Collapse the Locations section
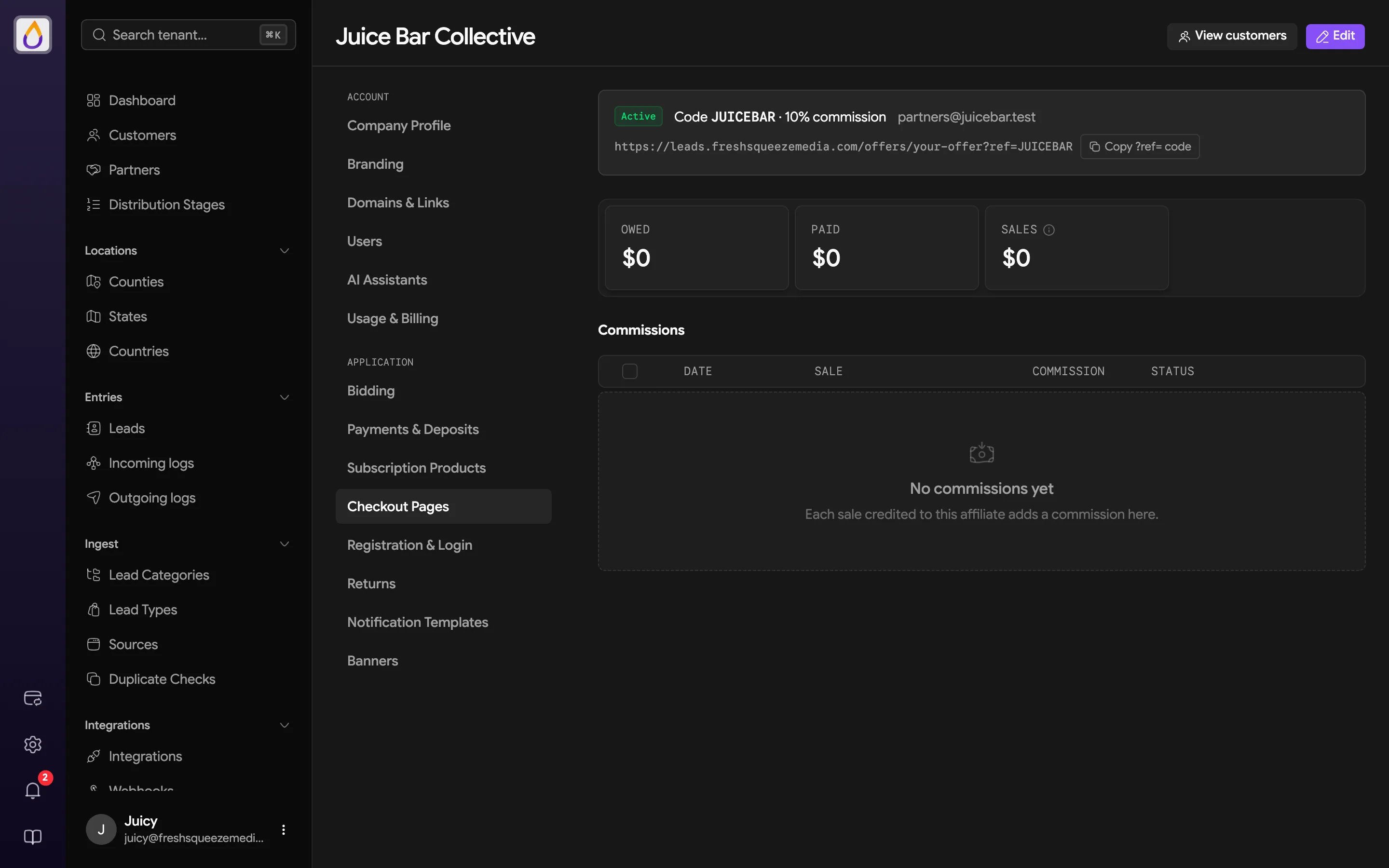The height and width of the screenshot is (868, 1389). 284,251
